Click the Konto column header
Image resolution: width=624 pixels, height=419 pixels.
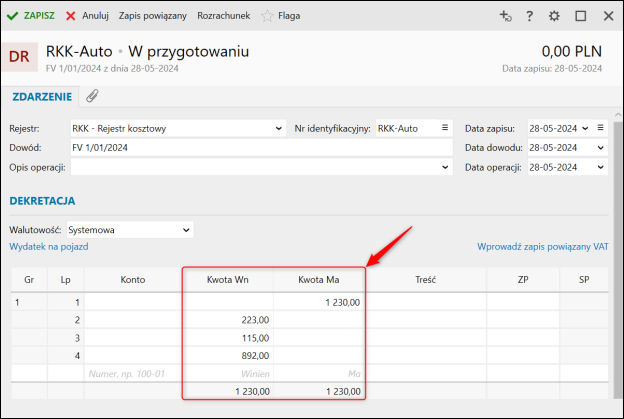(133, 280)
